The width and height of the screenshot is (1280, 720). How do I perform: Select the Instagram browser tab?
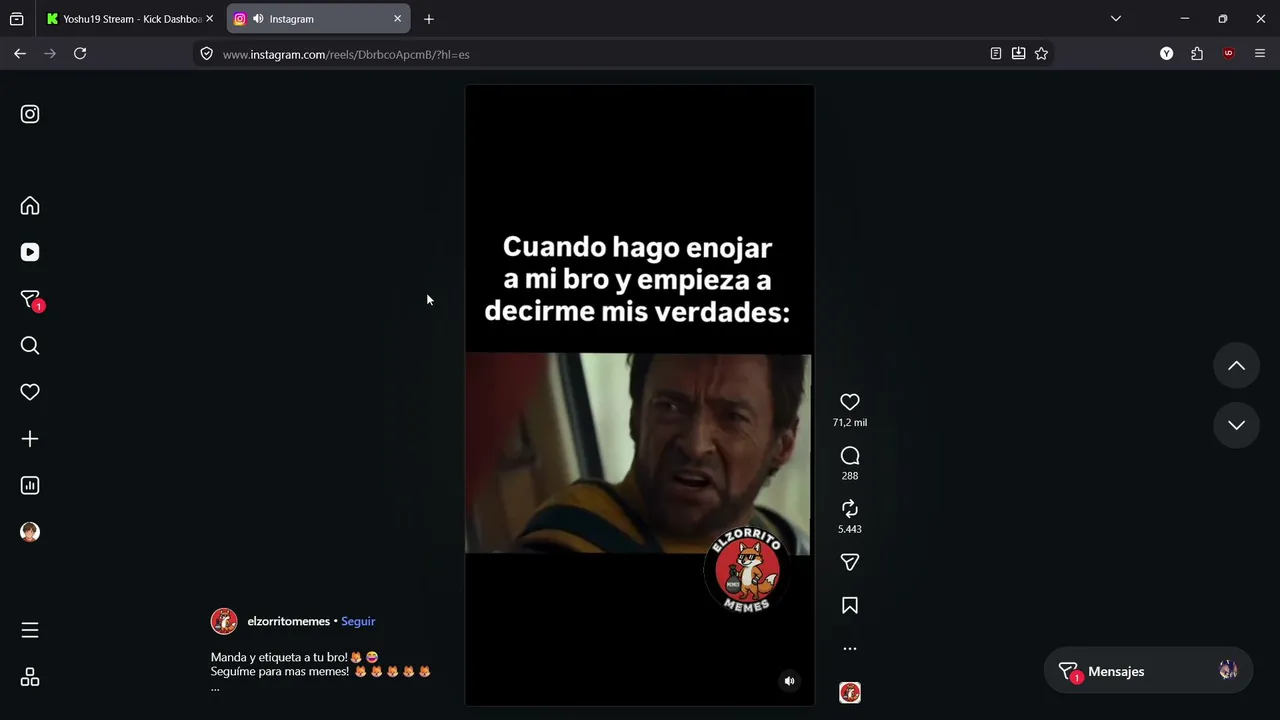[x=317, y=19]
